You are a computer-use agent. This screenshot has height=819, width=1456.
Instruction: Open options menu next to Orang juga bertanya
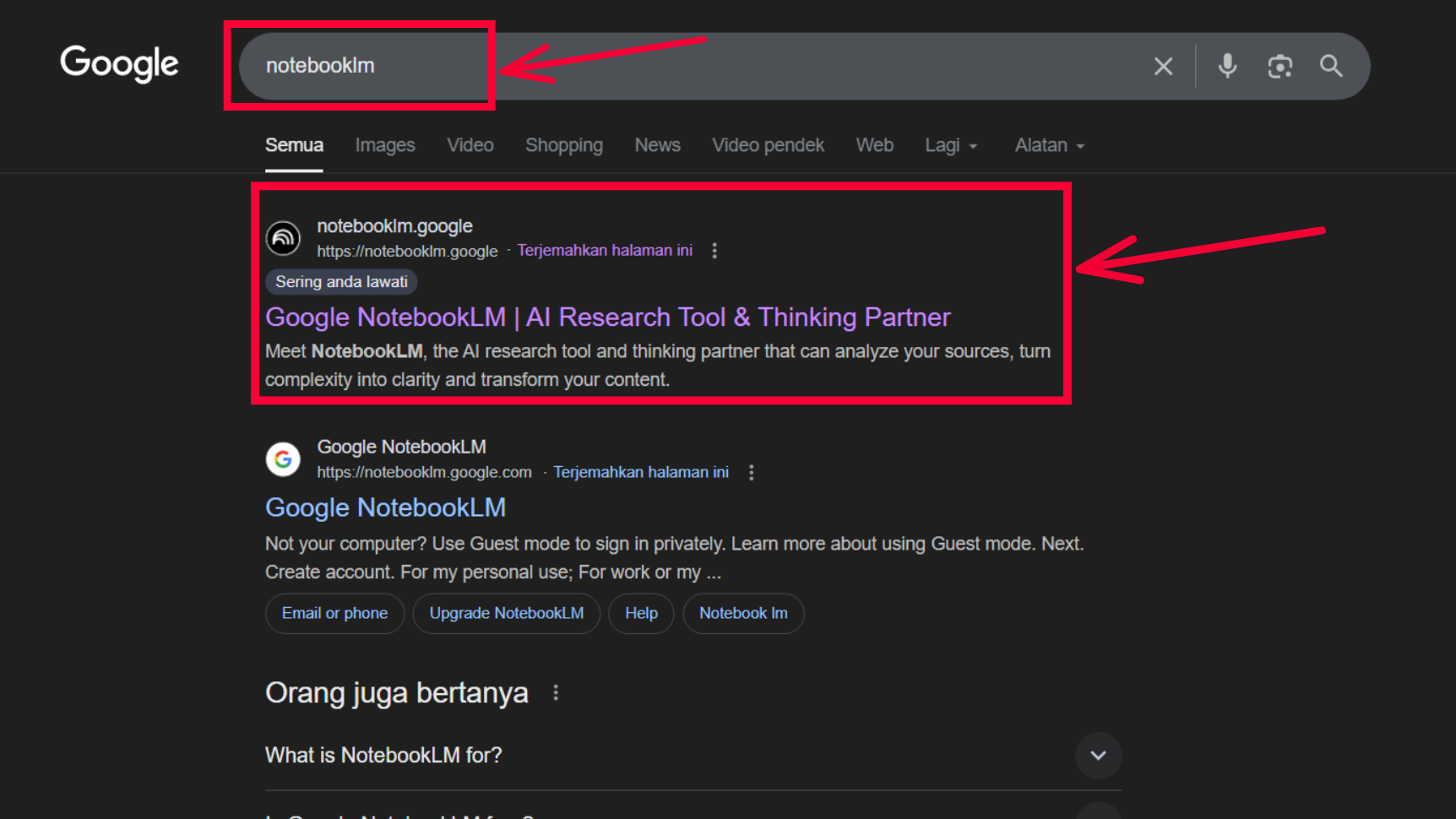pyautogui.click(x=556, y=693)
